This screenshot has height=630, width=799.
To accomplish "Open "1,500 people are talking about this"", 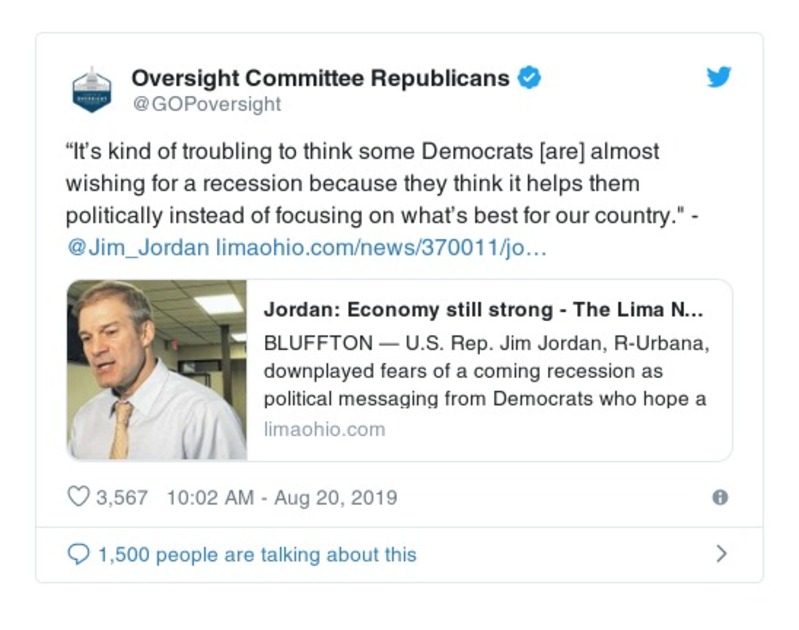I will [257, 554].
